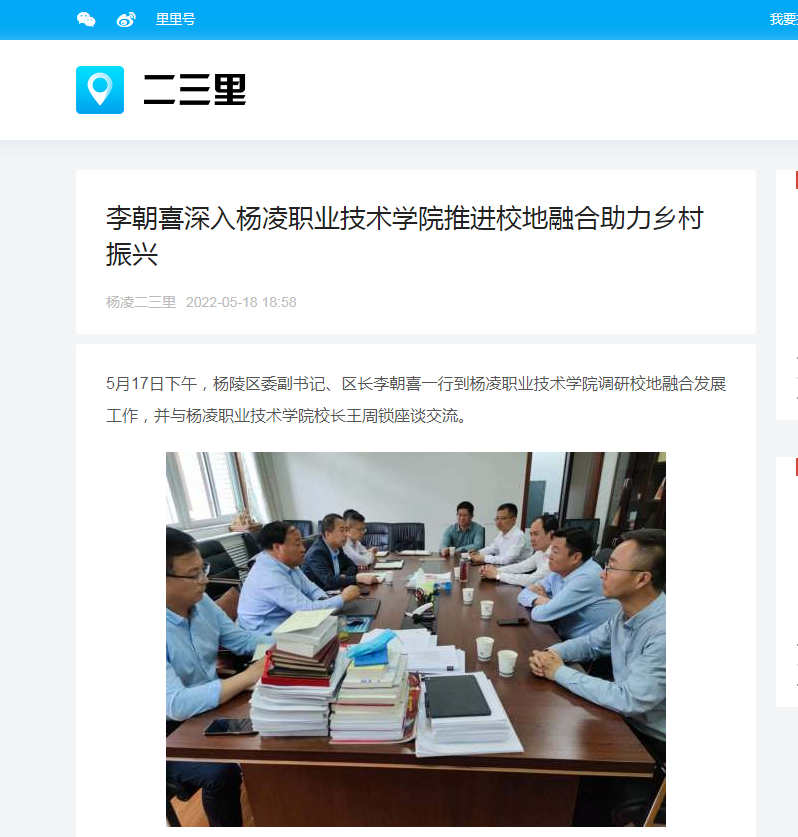Select the article headline 李朝喜深入杨凌职业技术学院
This screenshot has width=798, height=837.
pos(405,236)
